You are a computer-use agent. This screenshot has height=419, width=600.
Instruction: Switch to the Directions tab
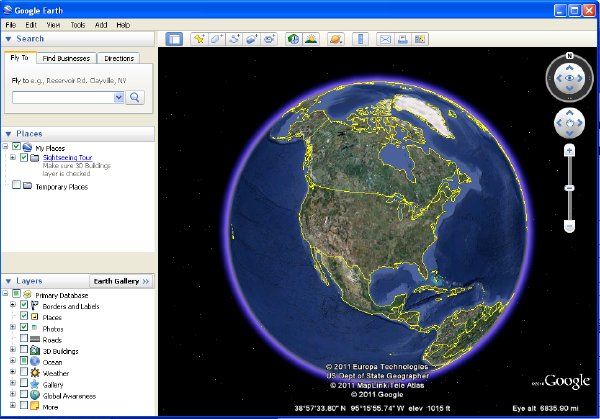(x=119, y=58)
